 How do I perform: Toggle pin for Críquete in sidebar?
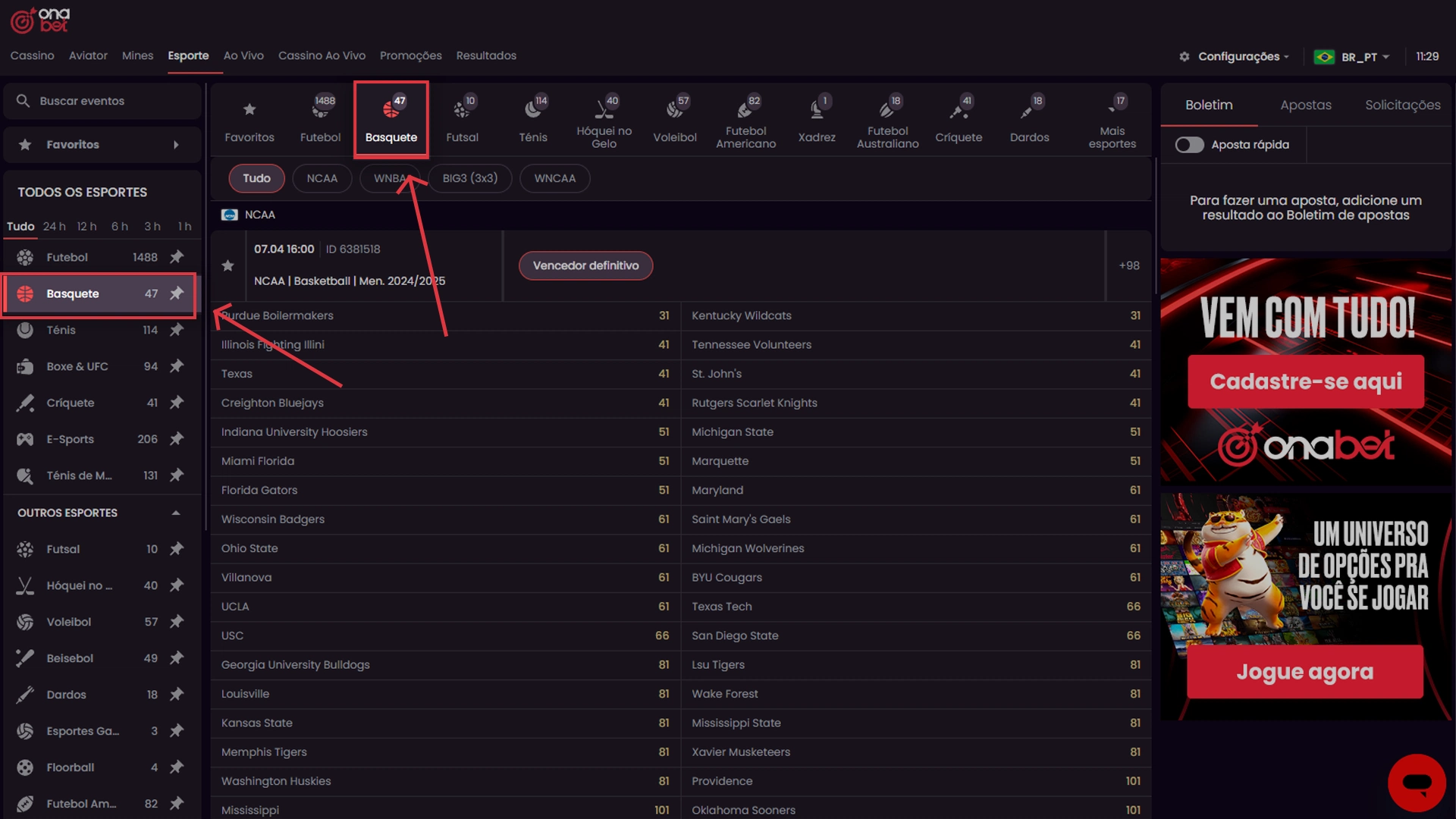(x=177, y=403)
